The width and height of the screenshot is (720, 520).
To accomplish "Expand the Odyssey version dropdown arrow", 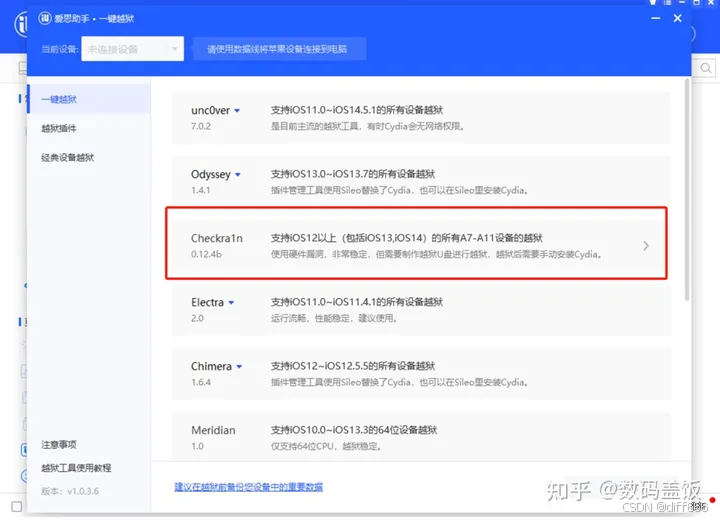I will [238, 175].
